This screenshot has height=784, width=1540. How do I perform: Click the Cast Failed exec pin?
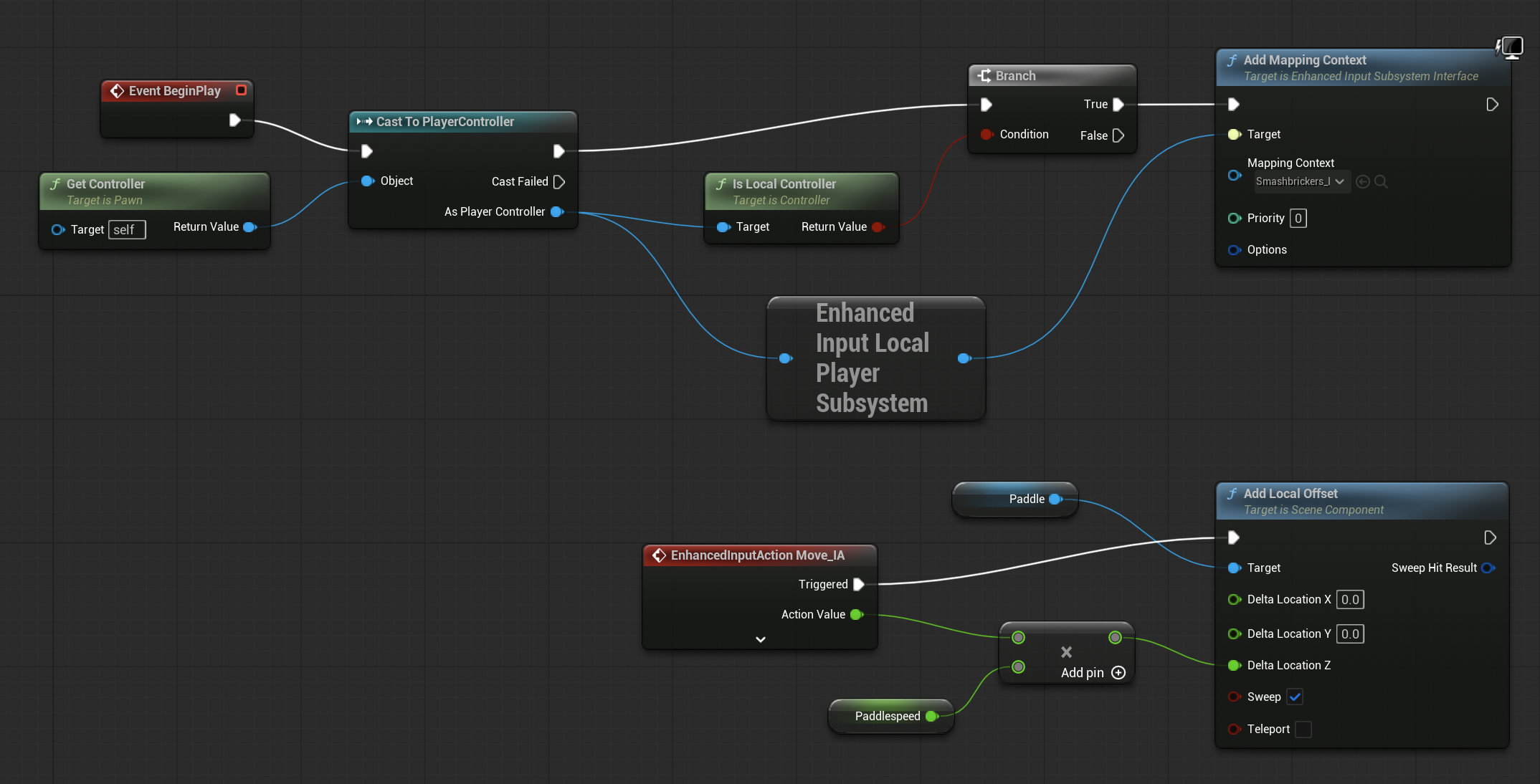[559, 182]
